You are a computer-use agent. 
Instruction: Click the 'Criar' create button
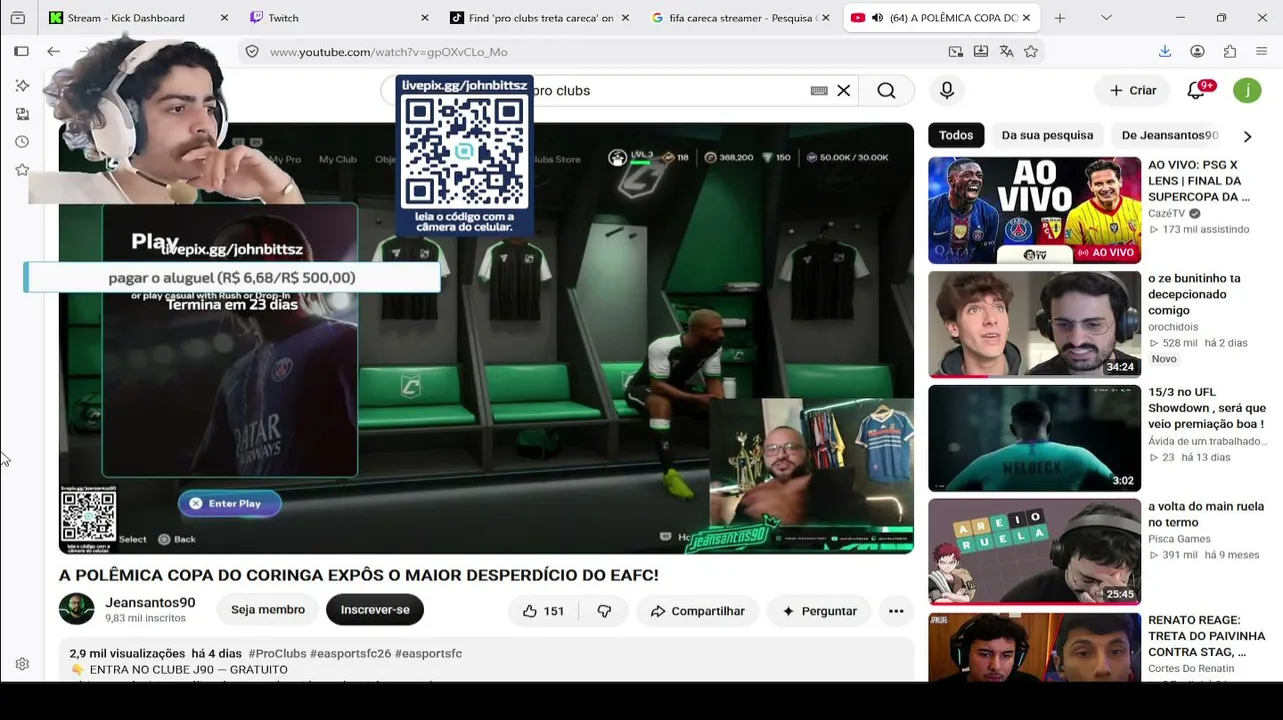[x=1133, y=90]
